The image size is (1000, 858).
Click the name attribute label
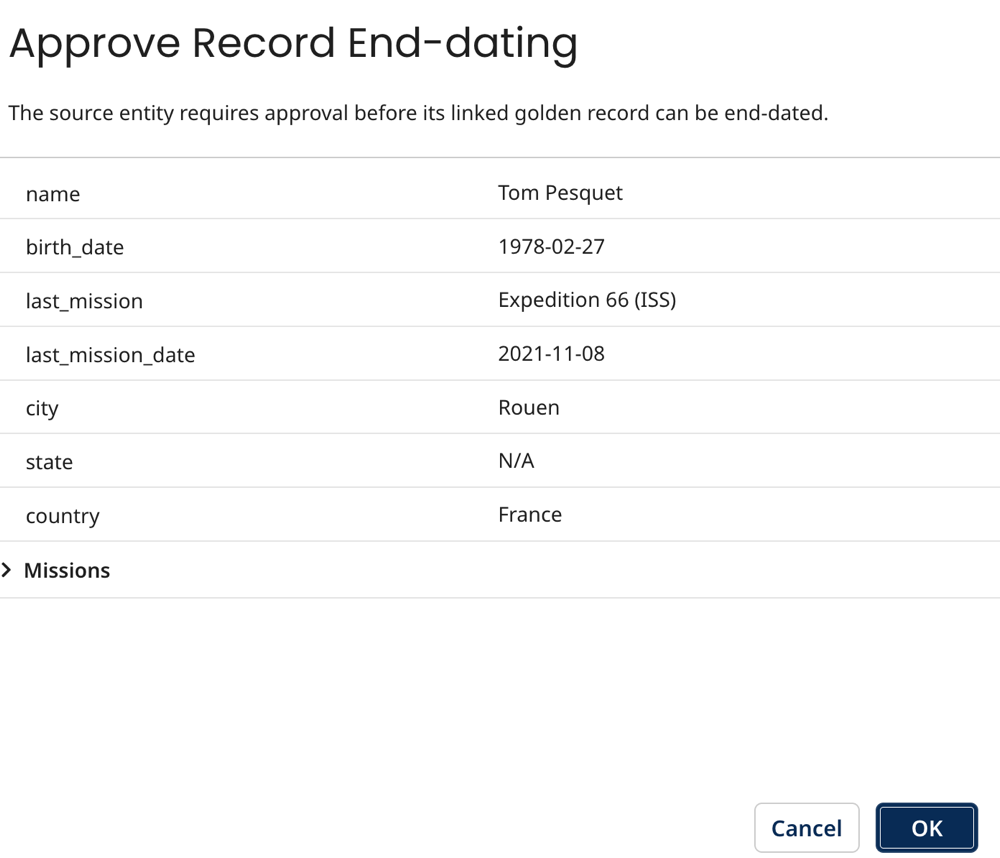click(52, 193)
